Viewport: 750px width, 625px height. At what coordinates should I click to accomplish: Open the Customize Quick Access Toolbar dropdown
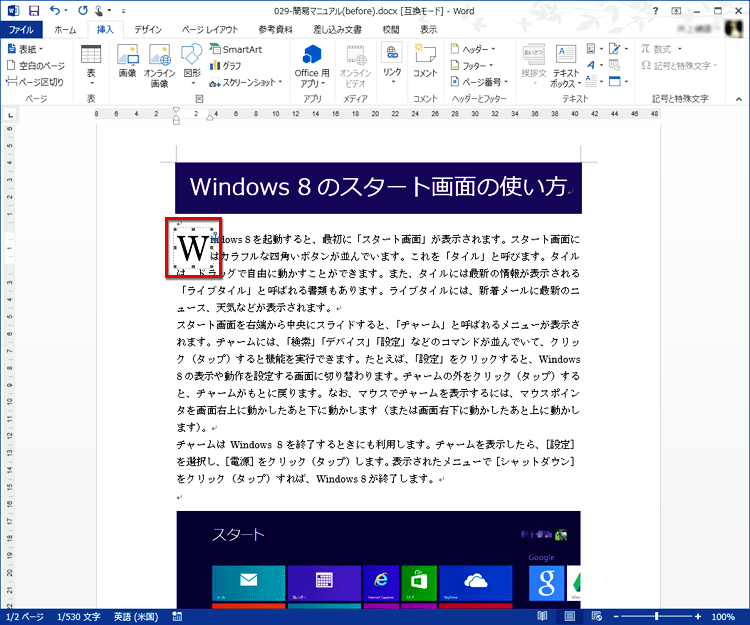[x=123, y=11]
